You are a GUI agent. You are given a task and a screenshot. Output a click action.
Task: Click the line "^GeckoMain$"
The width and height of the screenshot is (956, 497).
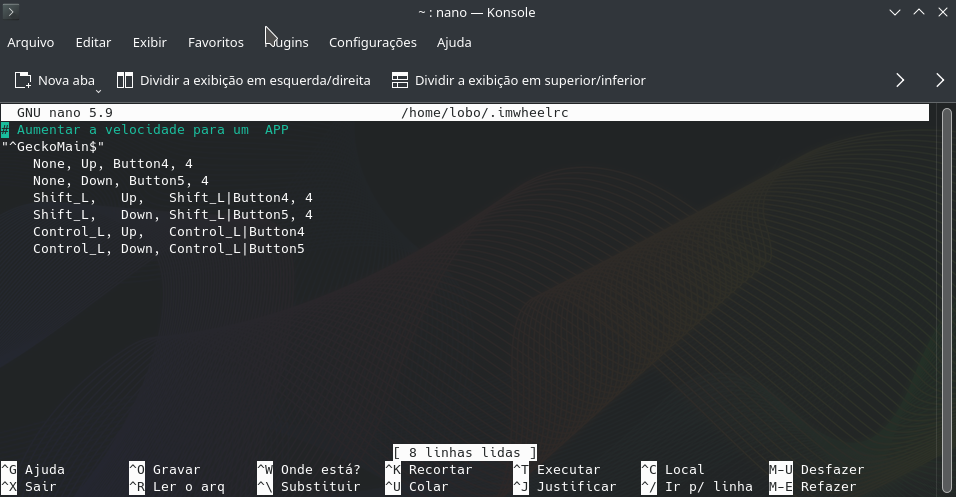53,147
